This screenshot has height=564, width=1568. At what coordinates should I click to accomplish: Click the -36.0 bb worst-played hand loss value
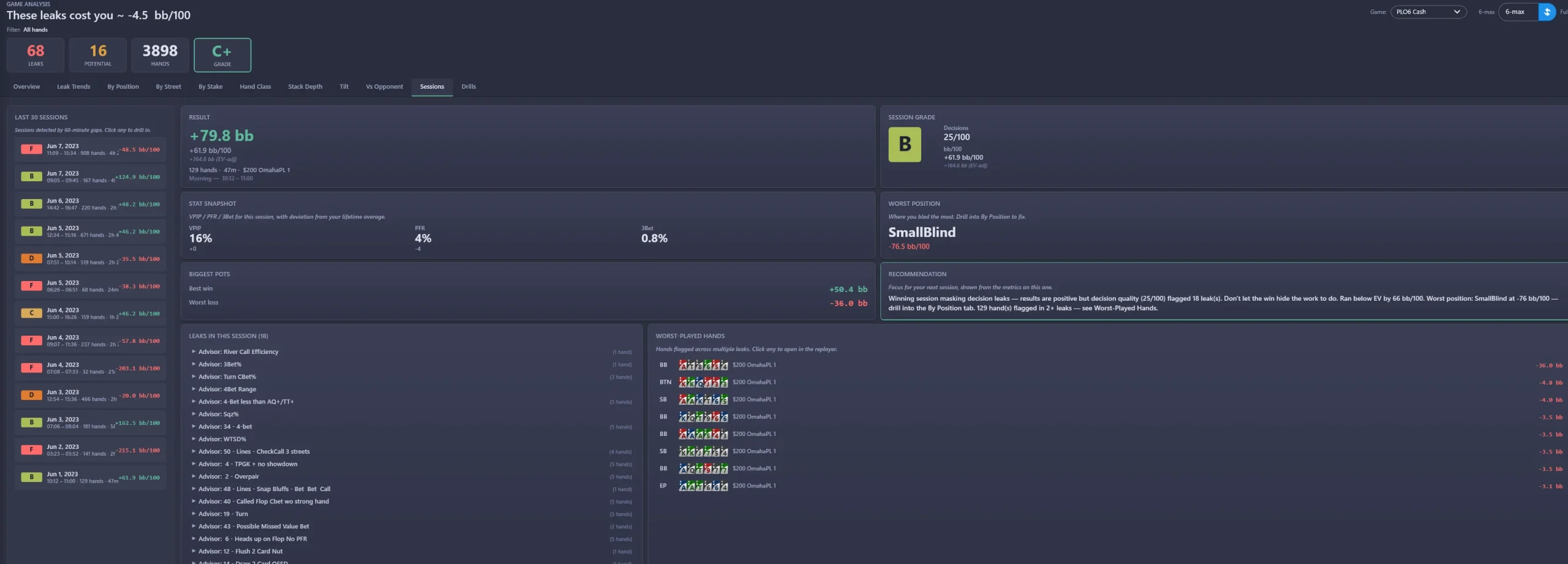[x=1549, y=366]
